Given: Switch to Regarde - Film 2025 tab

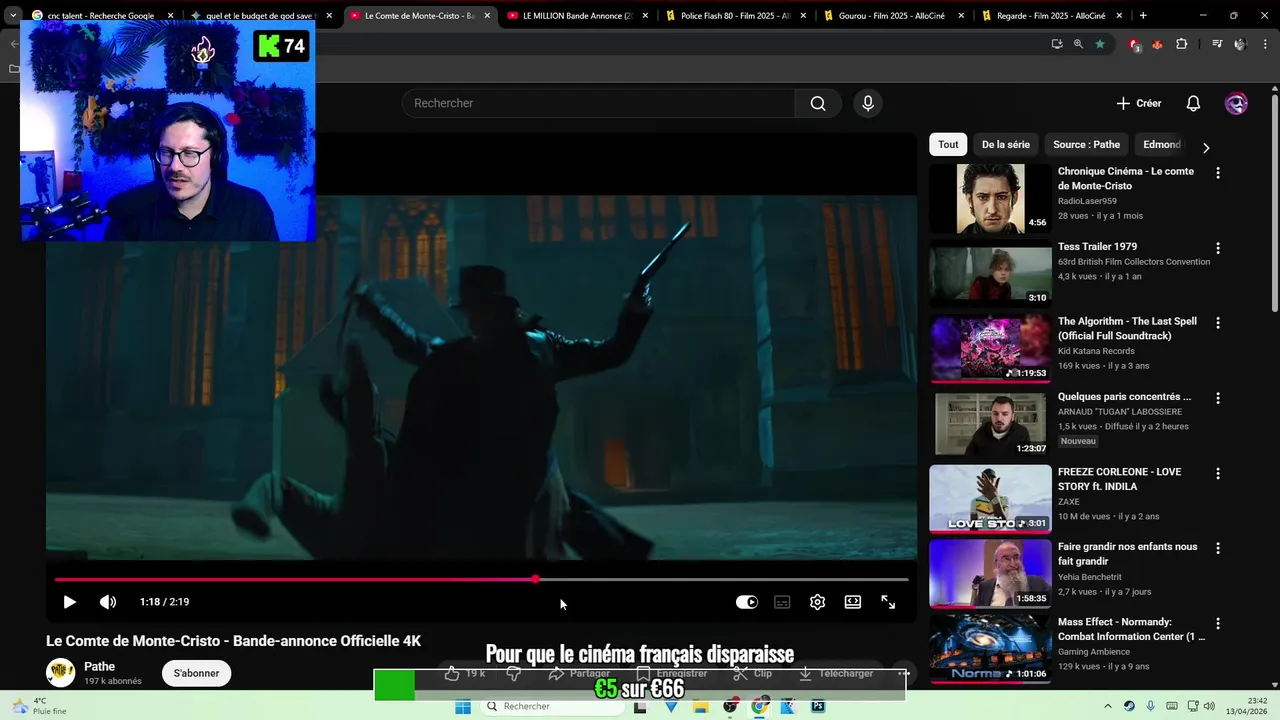Looking at the screenshot, I should pyautogui.click(x=1052, y=16).
